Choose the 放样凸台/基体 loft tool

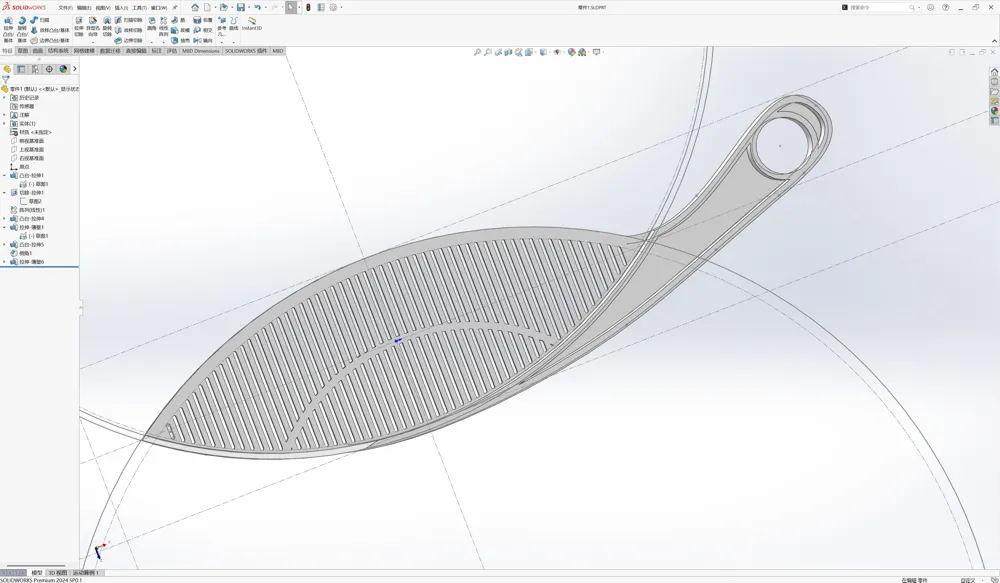click(x=50, y=30)
